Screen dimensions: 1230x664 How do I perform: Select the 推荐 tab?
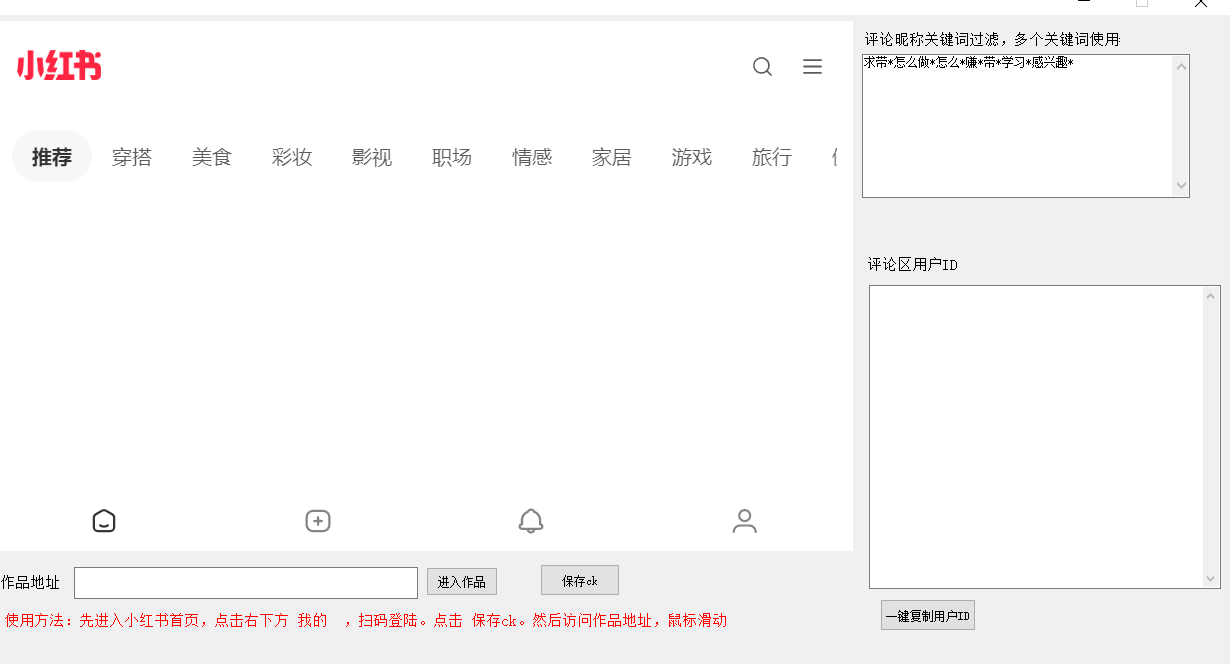tap(52, 157)
